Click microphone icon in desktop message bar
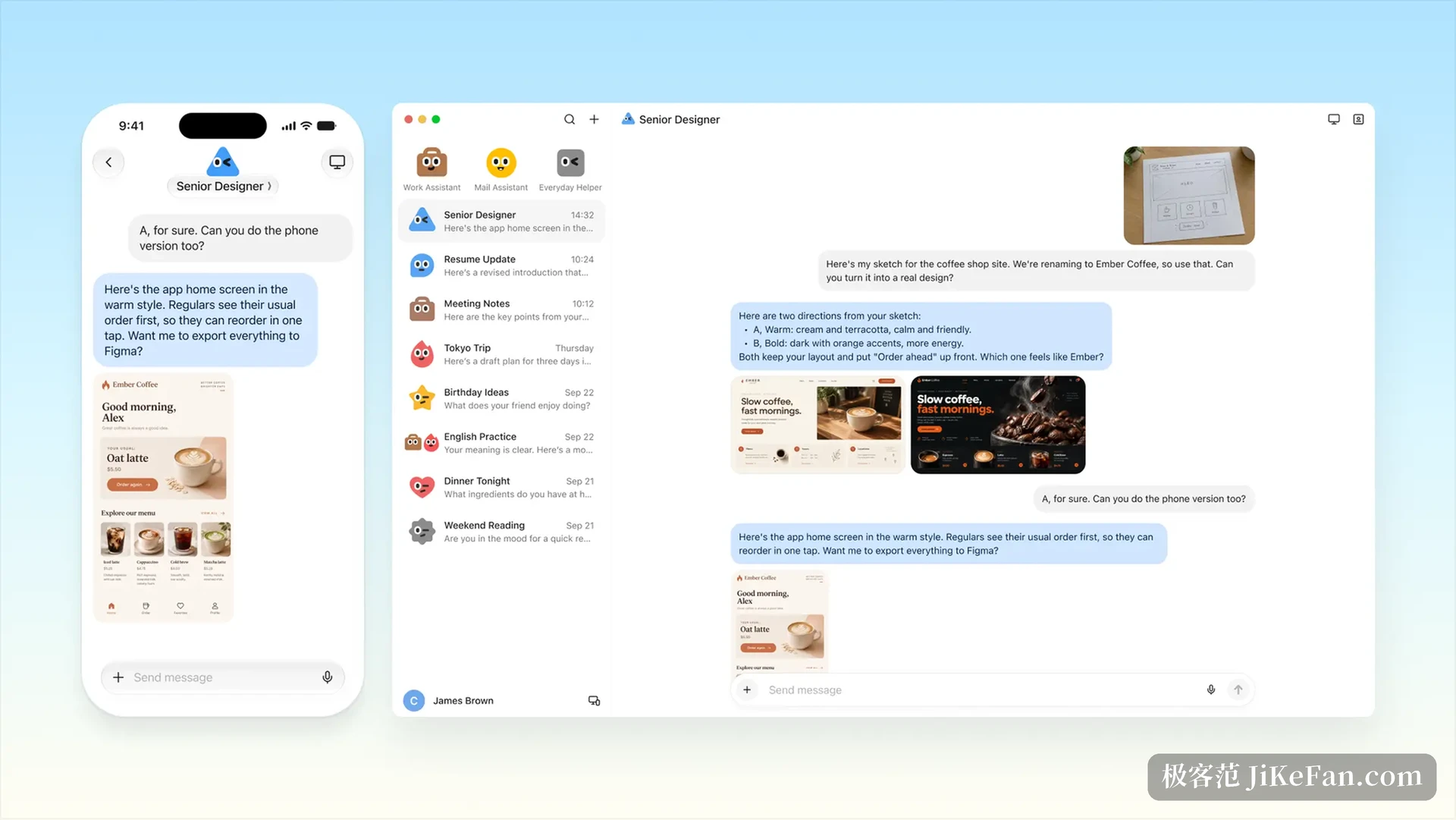The height and width of the screenshot is (820, 1456). click(x=1211, y=690)
